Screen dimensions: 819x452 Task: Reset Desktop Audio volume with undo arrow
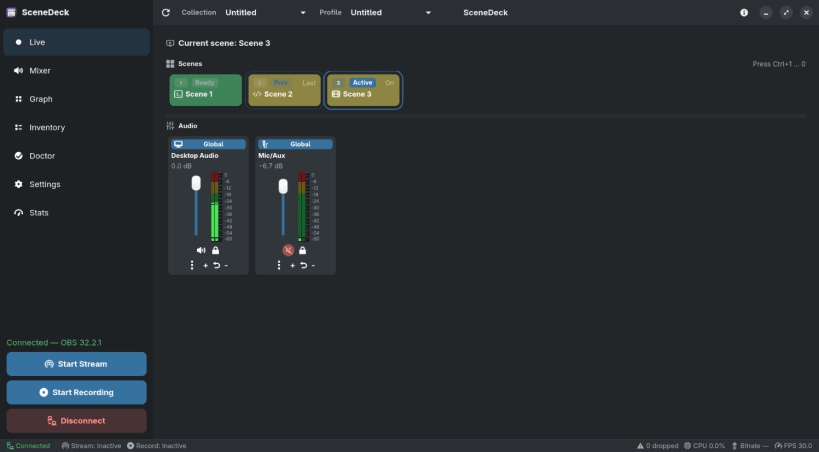(x=216, y=265)
